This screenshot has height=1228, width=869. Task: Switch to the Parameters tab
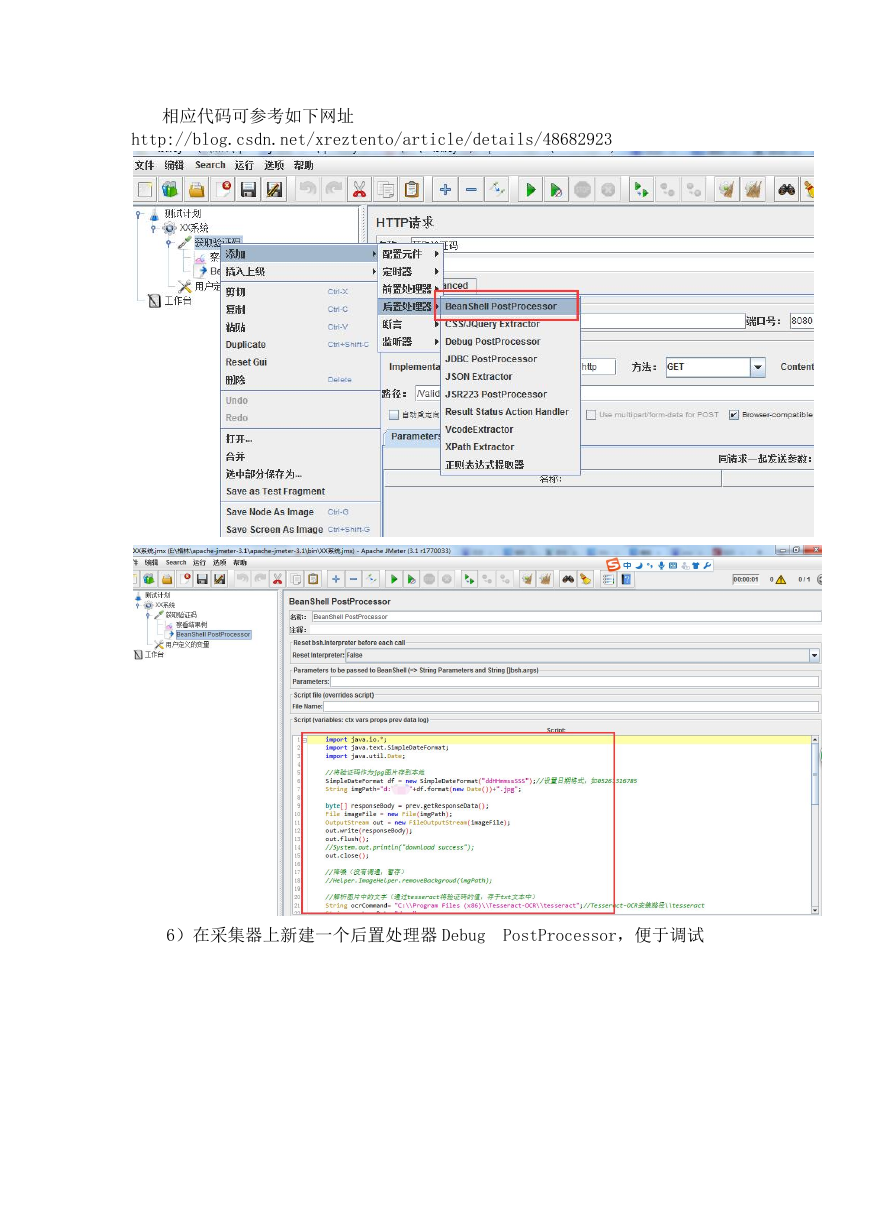tap(415, 436)
